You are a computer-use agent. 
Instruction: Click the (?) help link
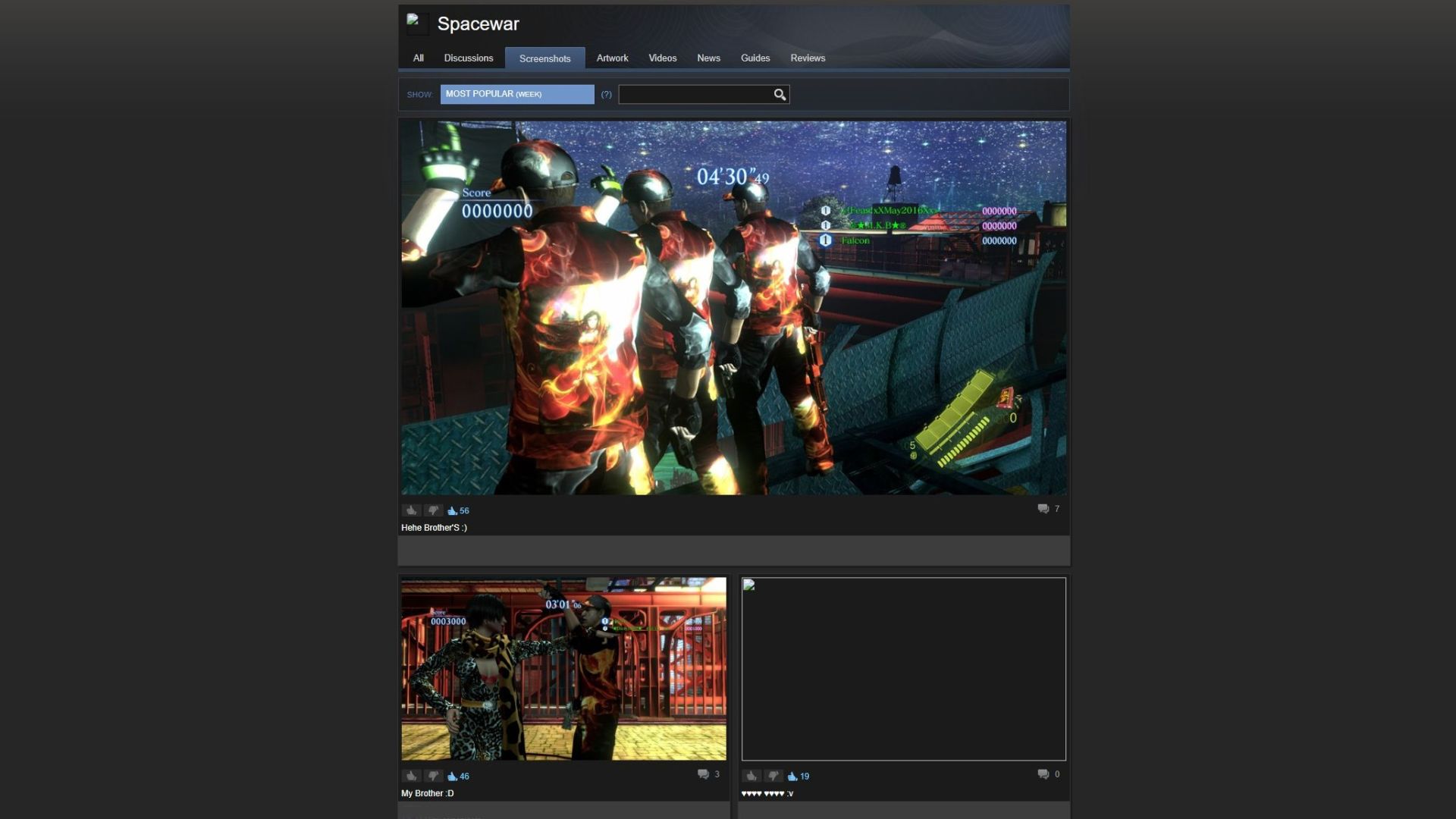(x=606, y=95)
